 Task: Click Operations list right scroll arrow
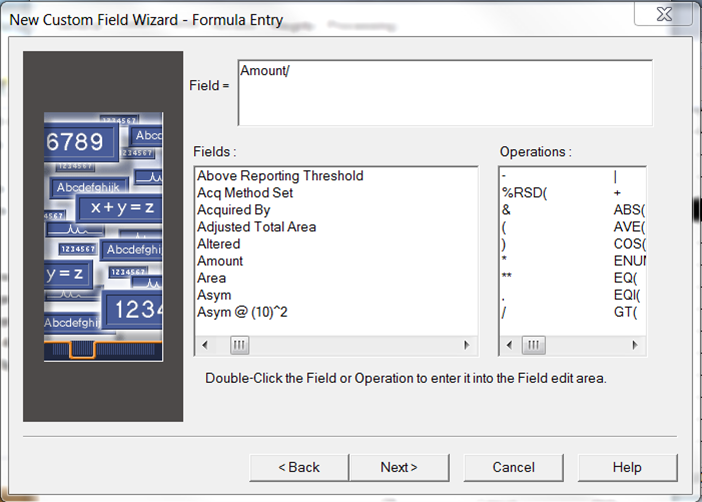[x=635, y=345]
